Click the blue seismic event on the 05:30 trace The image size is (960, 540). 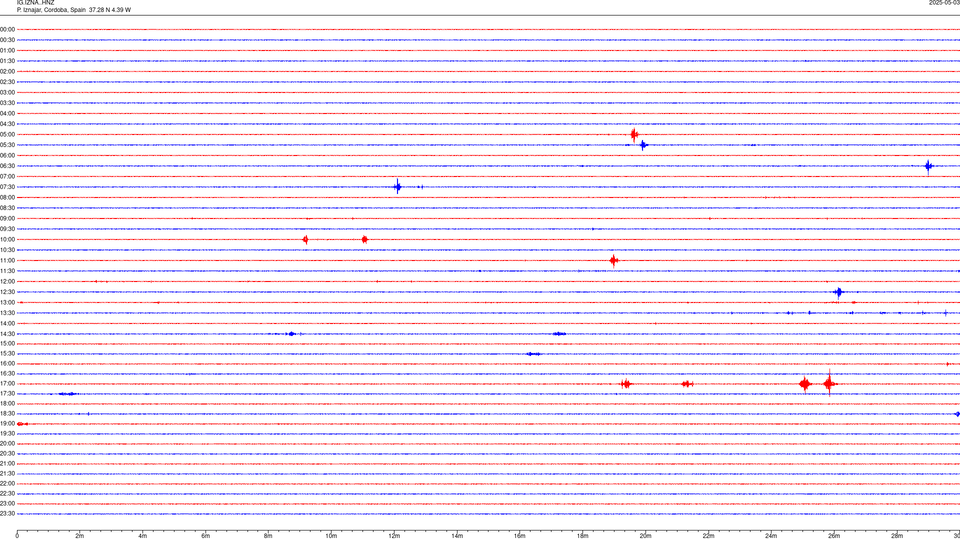643,145
